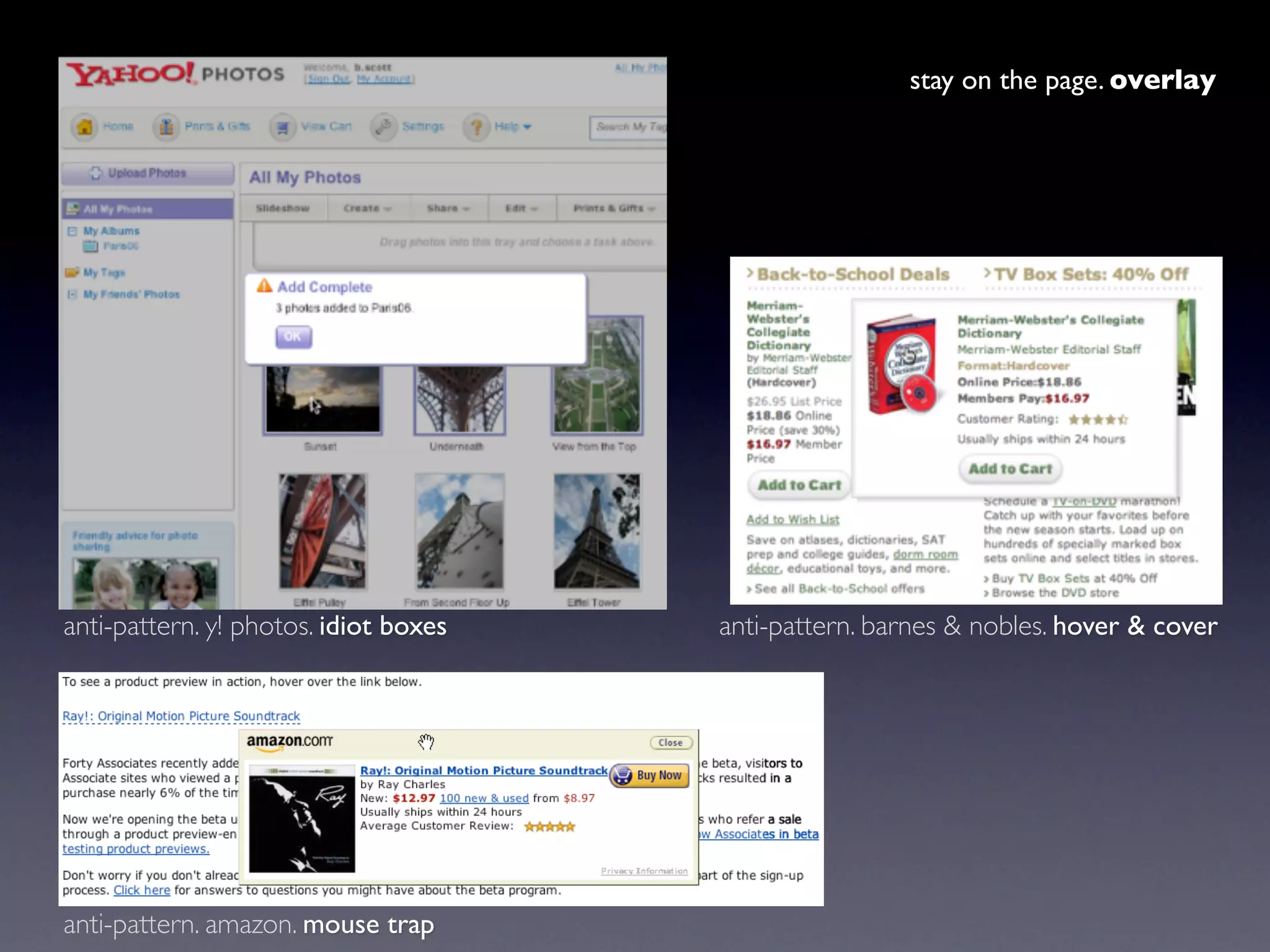Click the Home house icon in Yahoo Photos

pyautogui.click(x=85, y=126)
